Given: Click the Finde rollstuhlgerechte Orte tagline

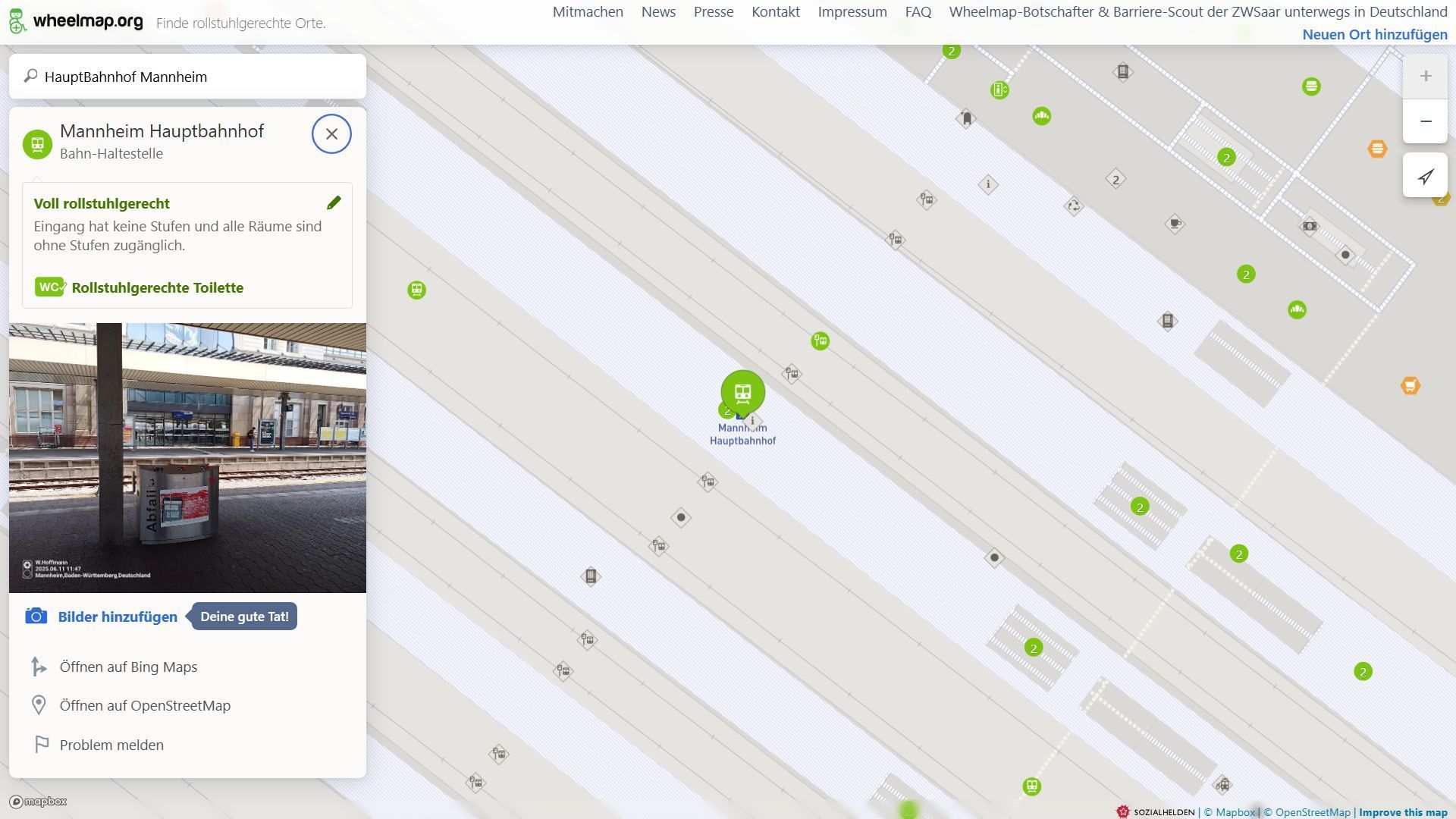Looking at the screenshot, I should coord(241,23).
